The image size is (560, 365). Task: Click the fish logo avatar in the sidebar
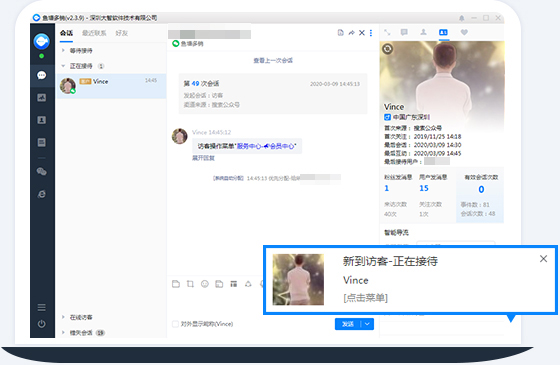[41, 41]
